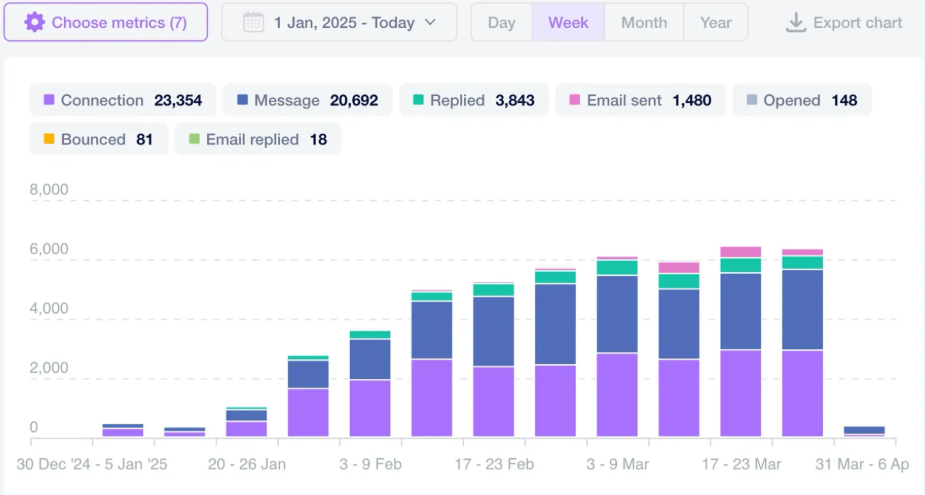This screenshot has width=925, height=495.
Task: Select the Week view tab
Action: (568, 22)
